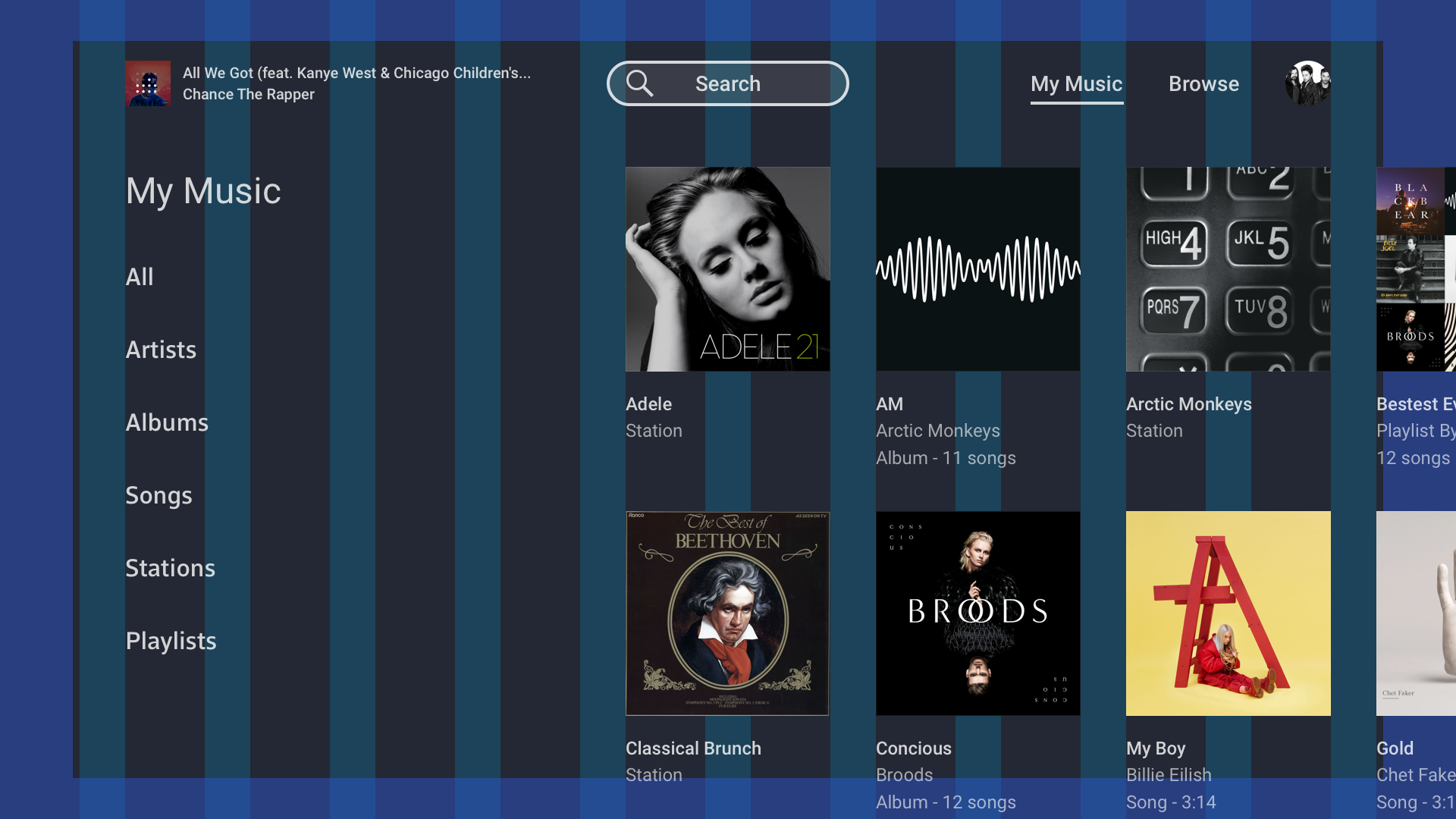The height and width of the screenshot is (819, 1456).
Task: Open the Arctic Monkeys keypad station cover
Action: [x=1228, y=269]
